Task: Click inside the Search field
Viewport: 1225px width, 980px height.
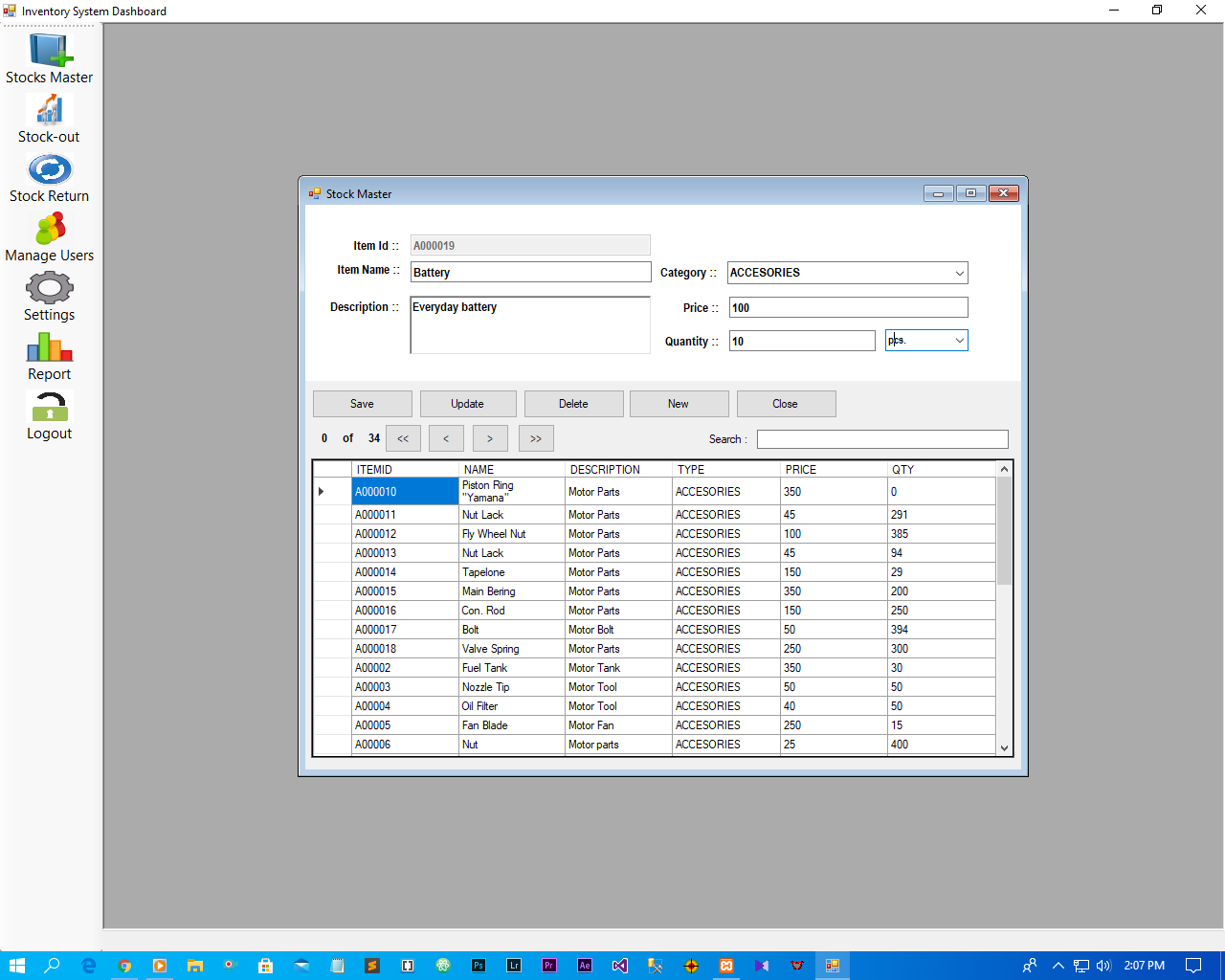Action: click(x=881, y=438)
